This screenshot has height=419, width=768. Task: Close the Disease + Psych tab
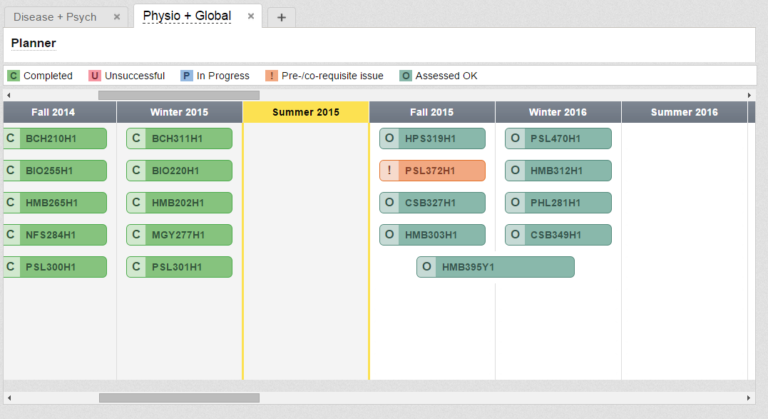[x=117, y=17]
